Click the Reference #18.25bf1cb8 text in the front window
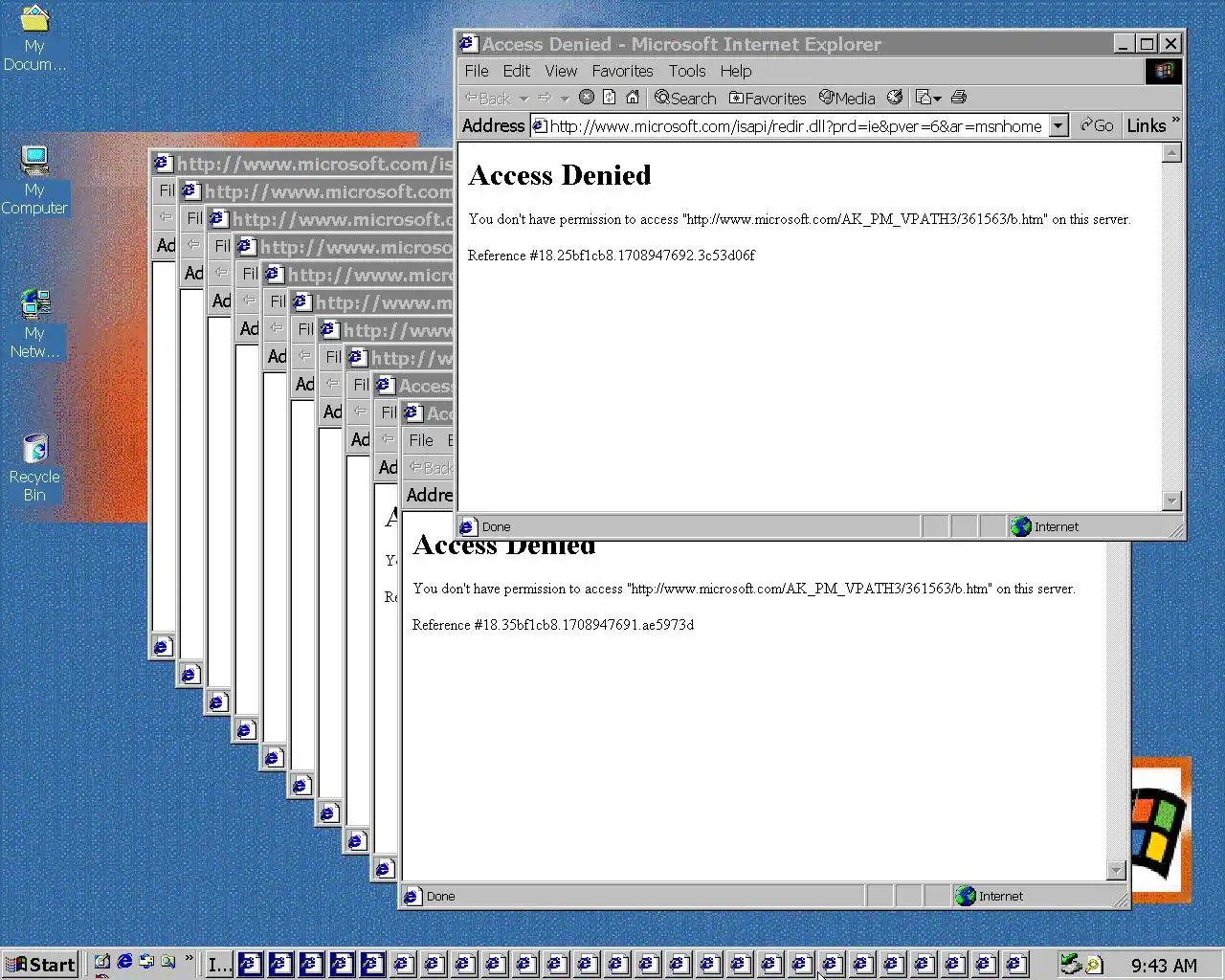Image resolution: width=1225 pixels, height=980 pixels. pos(612,256)
